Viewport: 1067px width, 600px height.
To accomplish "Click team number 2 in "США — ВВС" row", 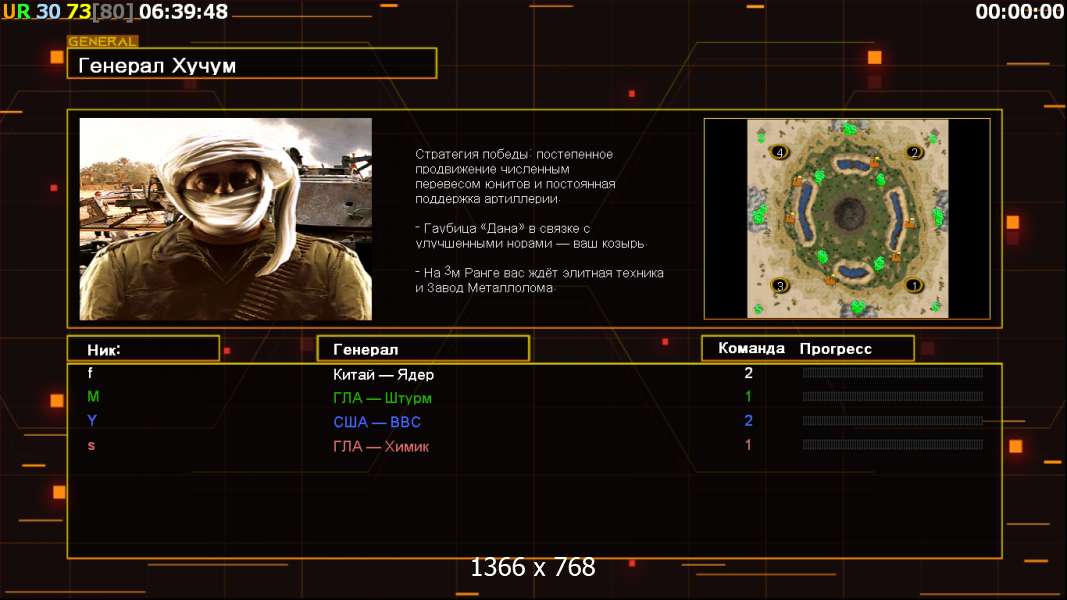I will (749, 420).
